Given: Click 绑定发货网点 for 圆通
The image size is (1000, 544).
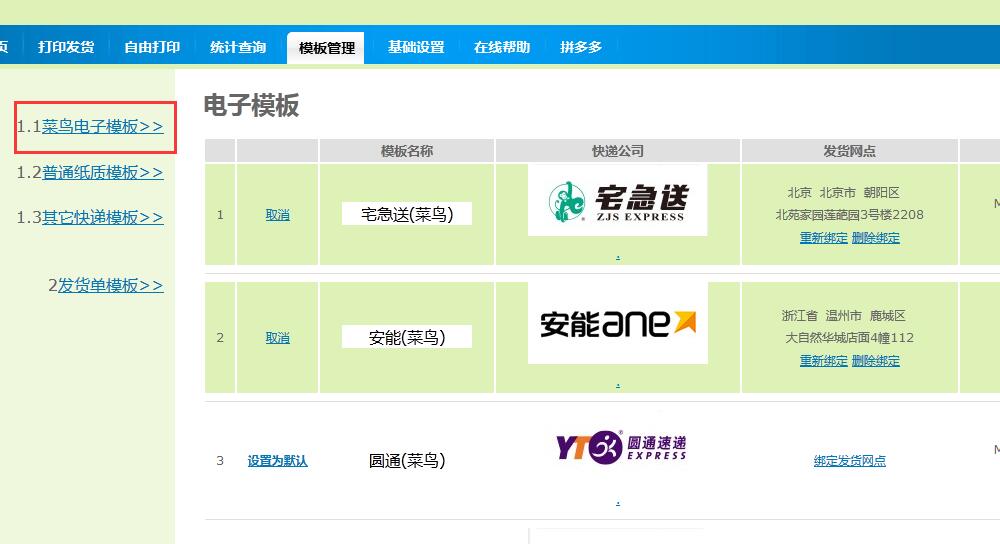Looking at the screenshot, I should [x=850, y=461].
